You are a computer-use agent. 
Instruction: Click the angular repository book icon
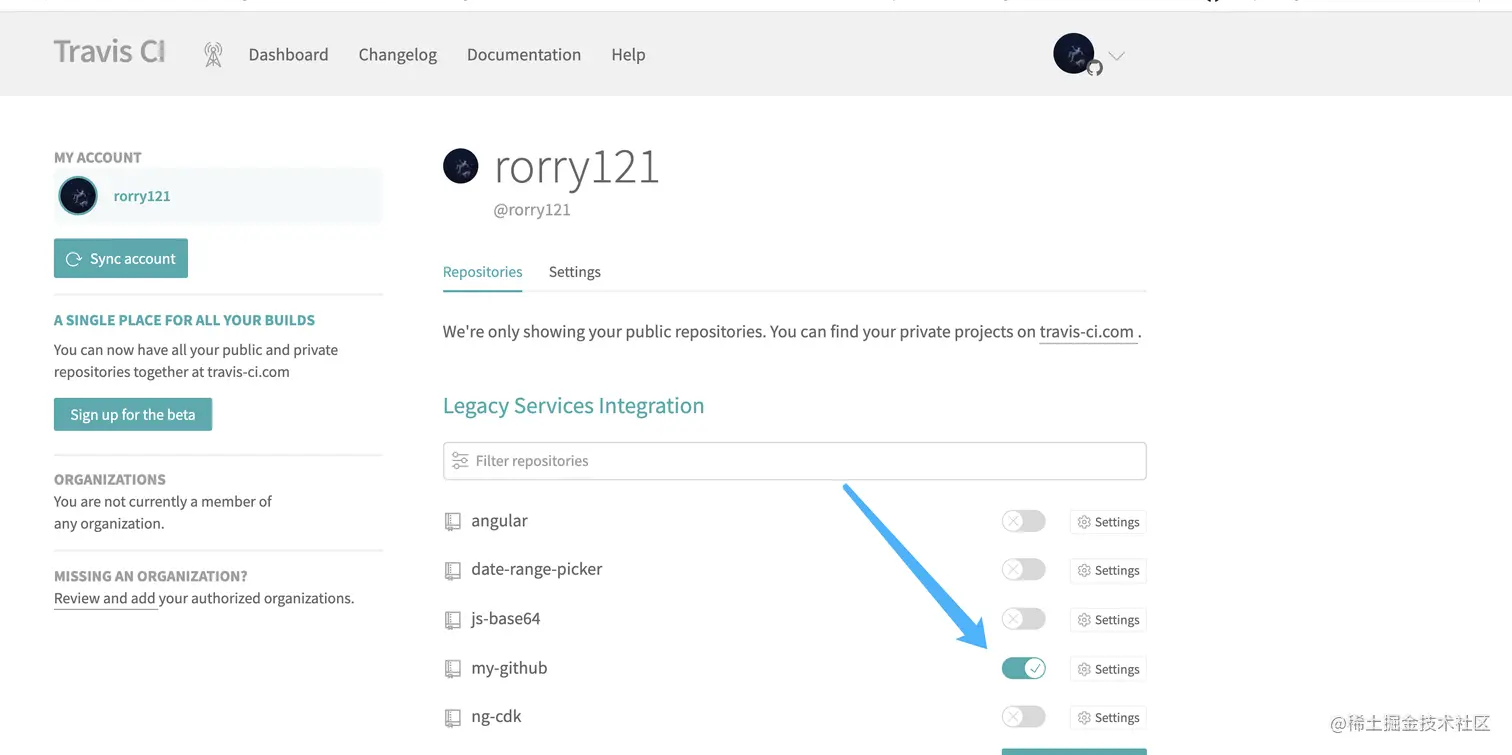pyautogui.click(x=453, y=521)
